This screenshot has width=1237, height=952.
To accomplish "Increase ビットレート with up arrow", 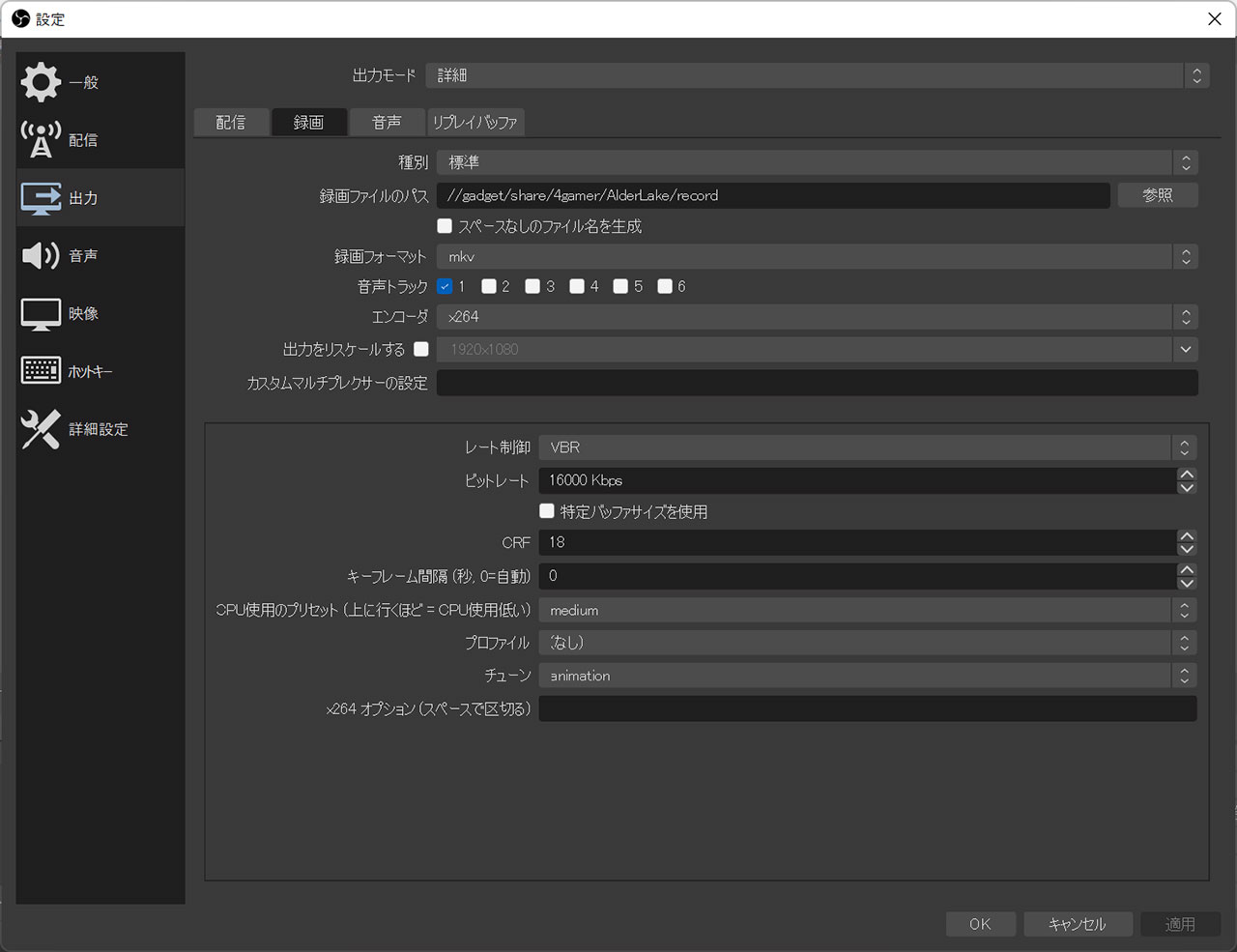I will click(1187, 475).
